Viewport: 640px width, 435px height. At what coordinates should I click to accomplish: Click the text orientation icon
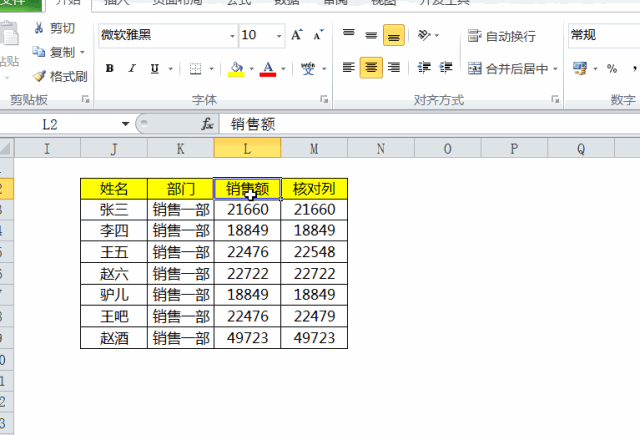(424, 35)
